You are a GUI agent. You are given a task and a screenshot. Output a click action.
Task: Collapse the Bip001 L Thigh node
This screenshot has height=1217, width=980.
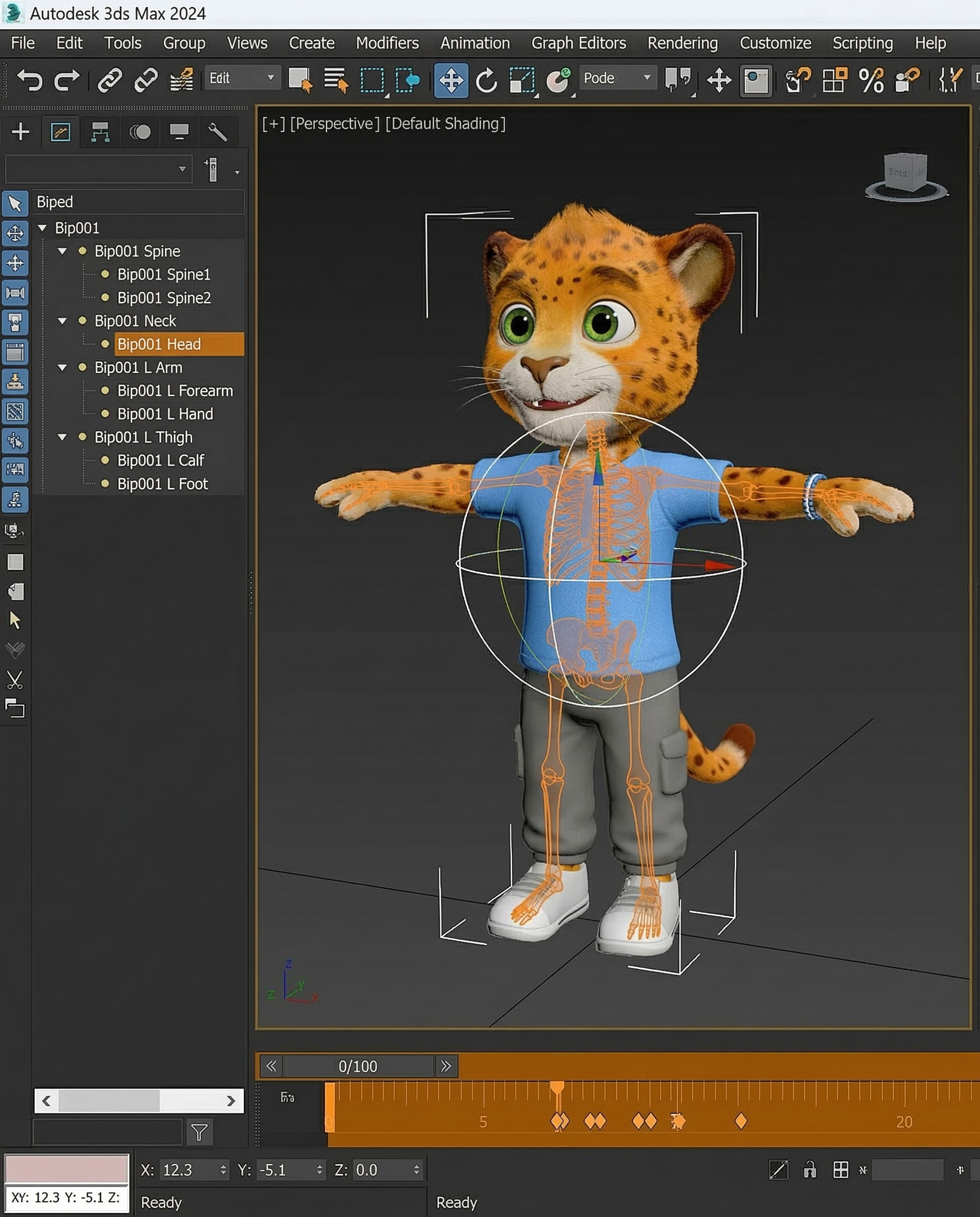63,437
